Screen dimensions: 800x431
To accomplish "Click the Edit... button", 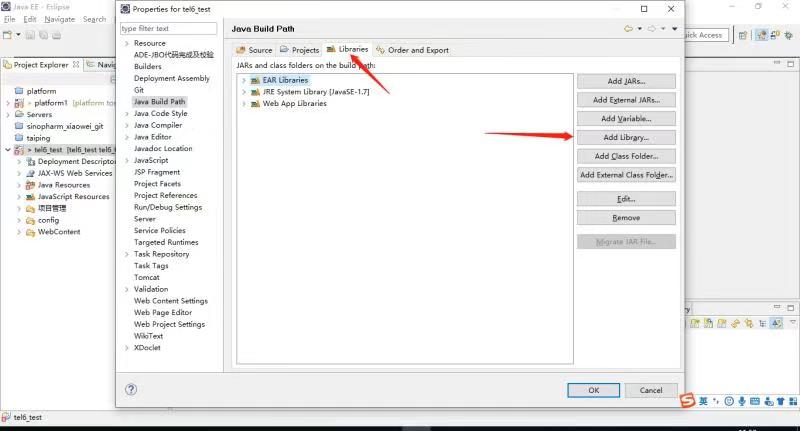I will [x=626, y=199].
